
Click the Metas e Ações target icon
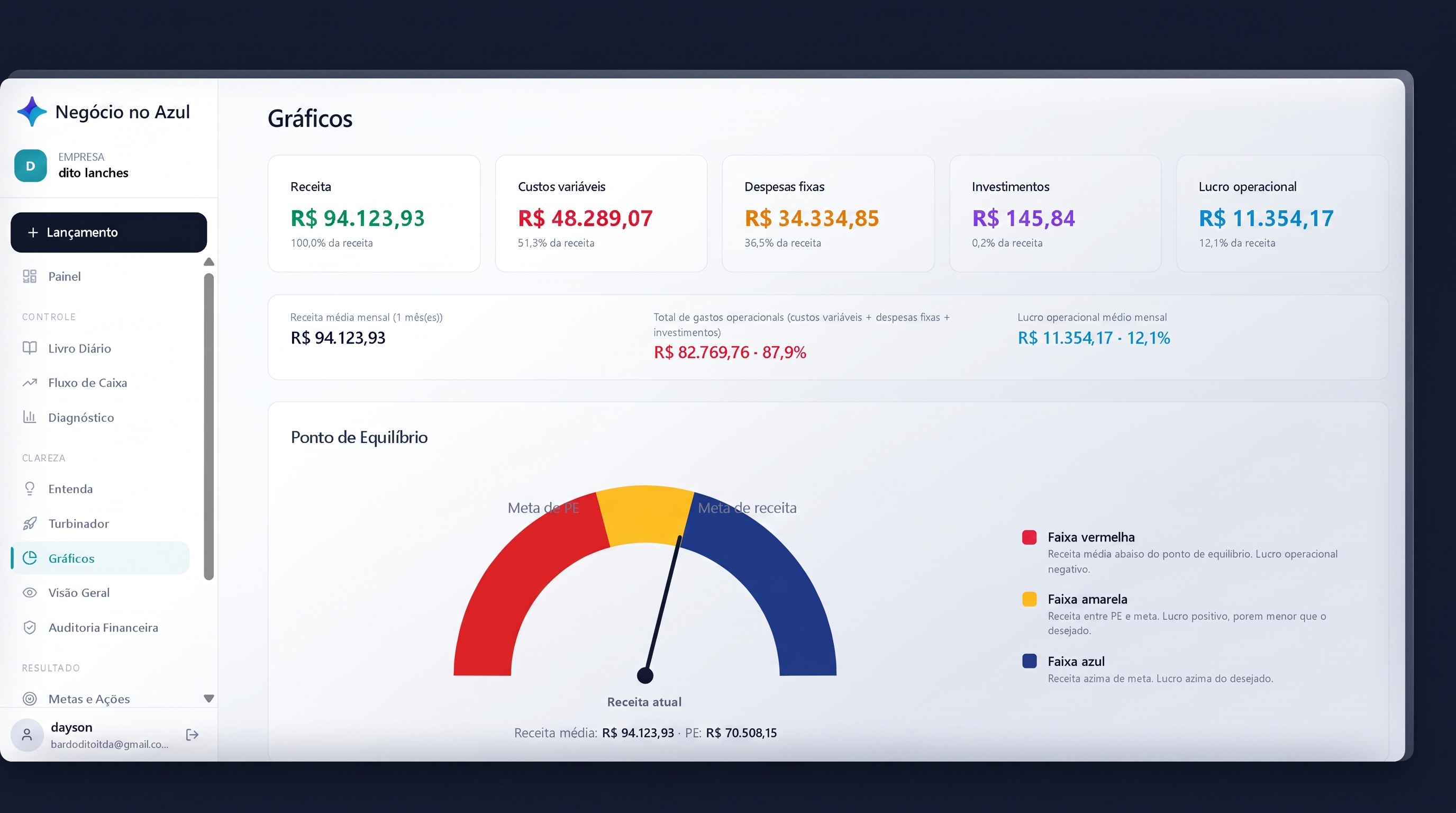pyautogui.click(x=30, y=699)
